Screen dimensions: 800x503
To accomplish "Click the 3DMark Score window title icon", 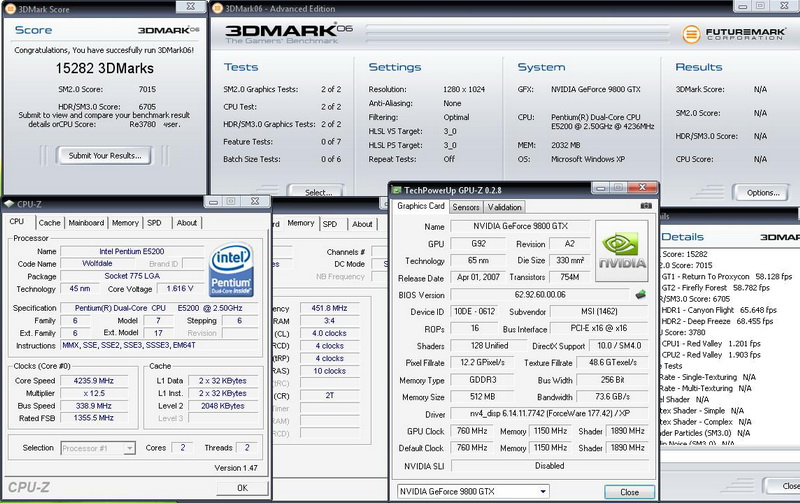I will click(x=10, y=9).
